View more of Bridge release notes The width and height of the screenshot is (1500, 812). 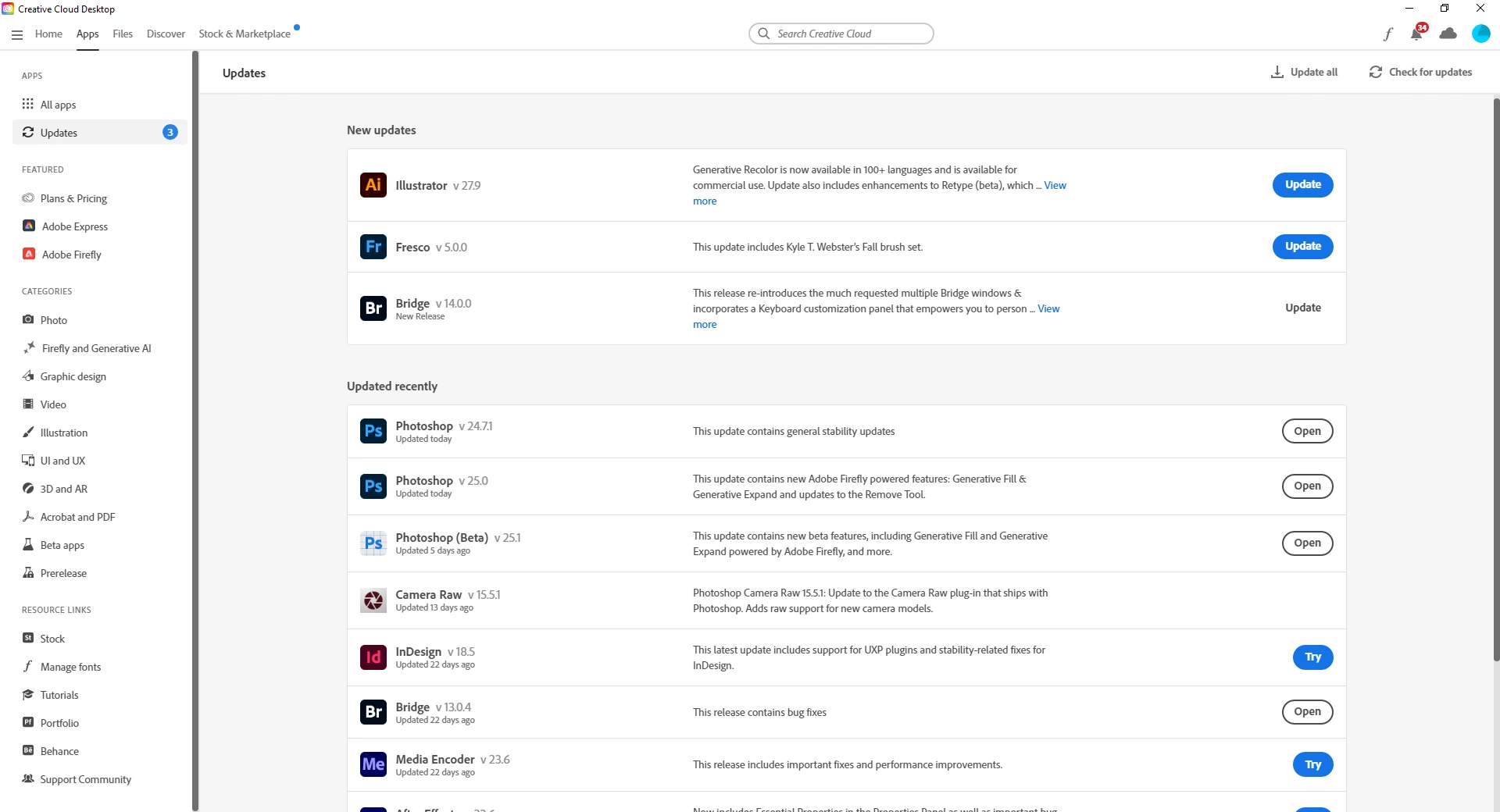click(x=1048, y=308)
